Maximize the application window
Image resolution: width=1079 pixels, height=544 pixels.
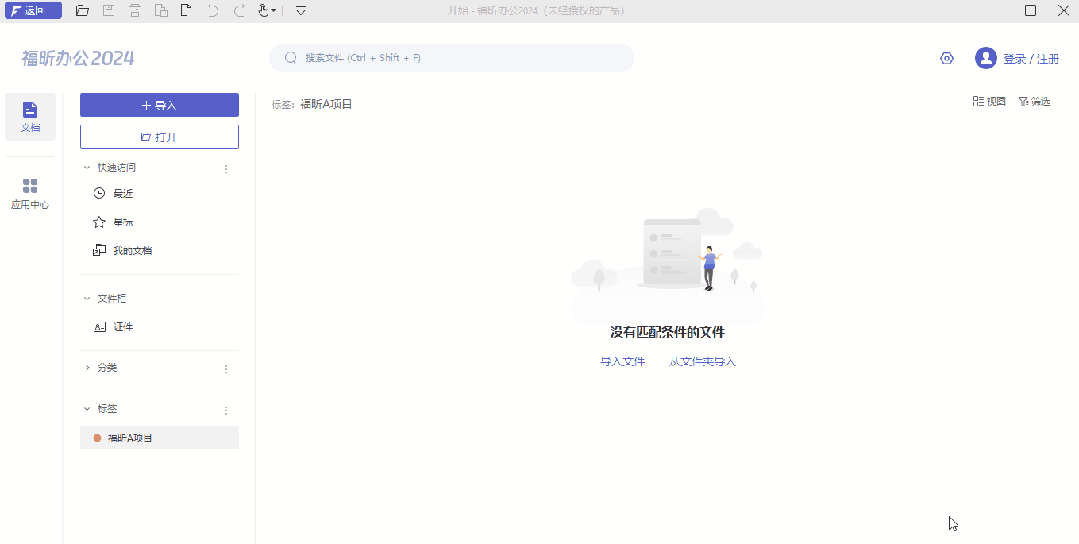(1030, 10)
